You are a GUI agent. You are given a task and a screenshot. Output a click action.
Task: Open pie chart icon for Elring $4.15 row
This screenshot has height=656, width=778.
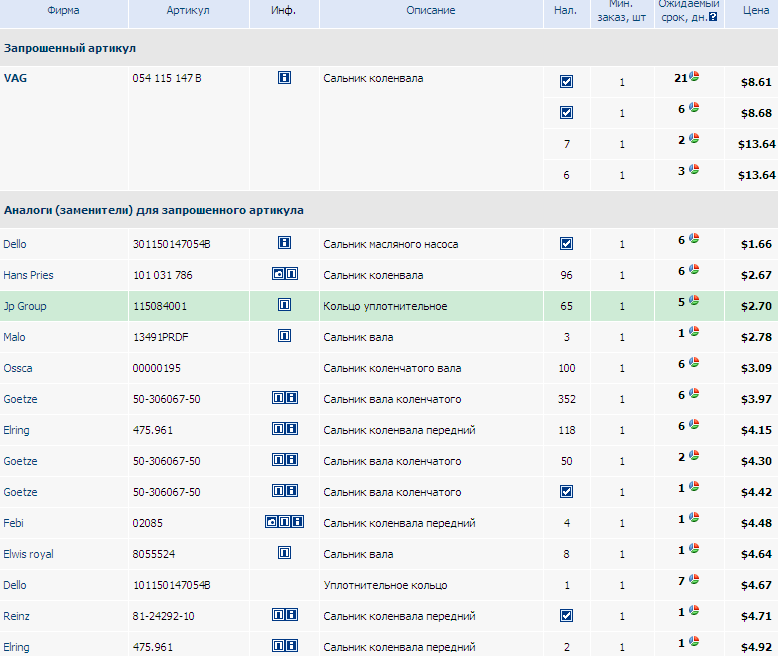click(694, 424)
